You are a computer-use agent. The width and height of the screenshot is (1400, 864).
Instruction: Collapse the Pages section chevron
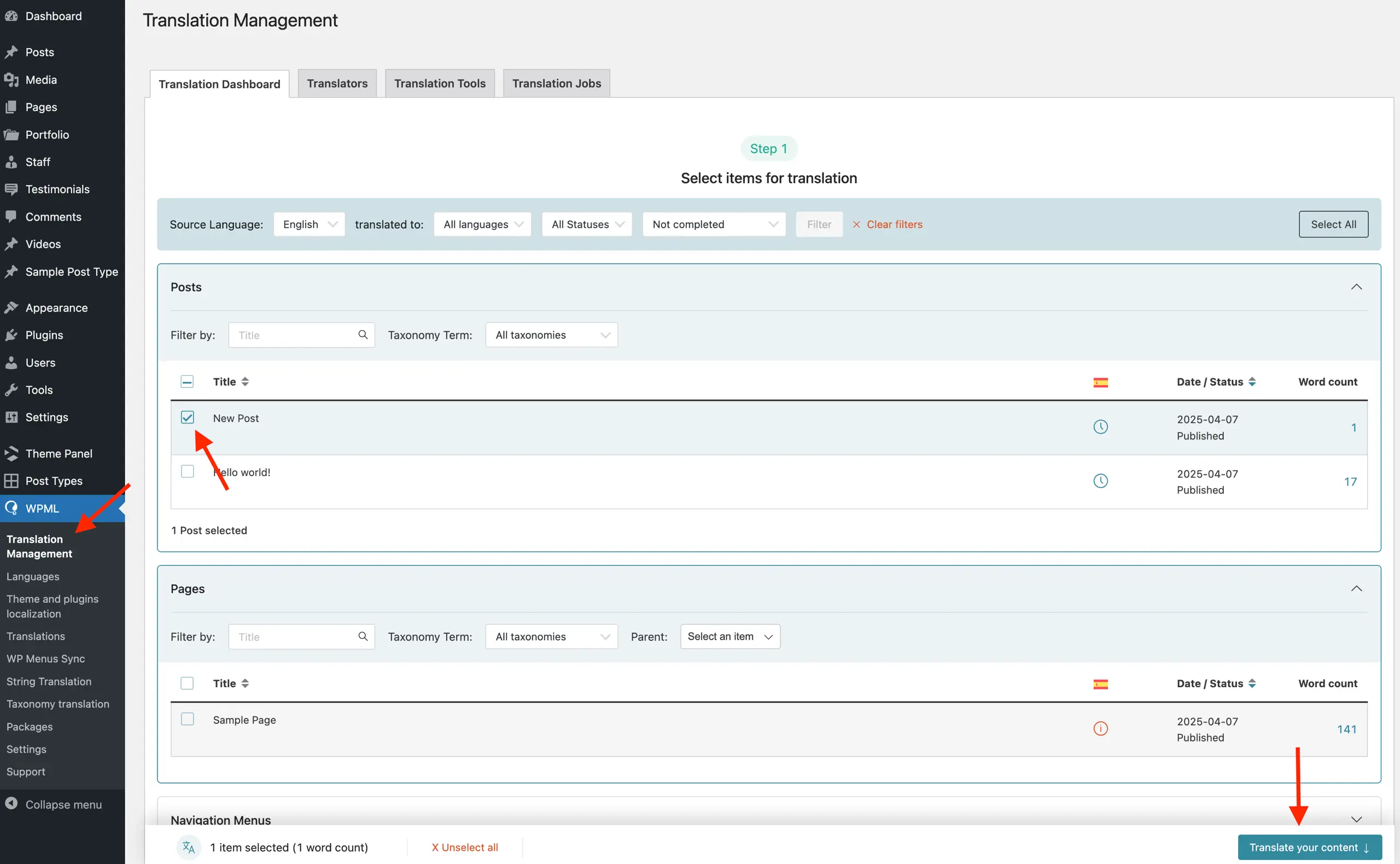[x=1356, y=589]
